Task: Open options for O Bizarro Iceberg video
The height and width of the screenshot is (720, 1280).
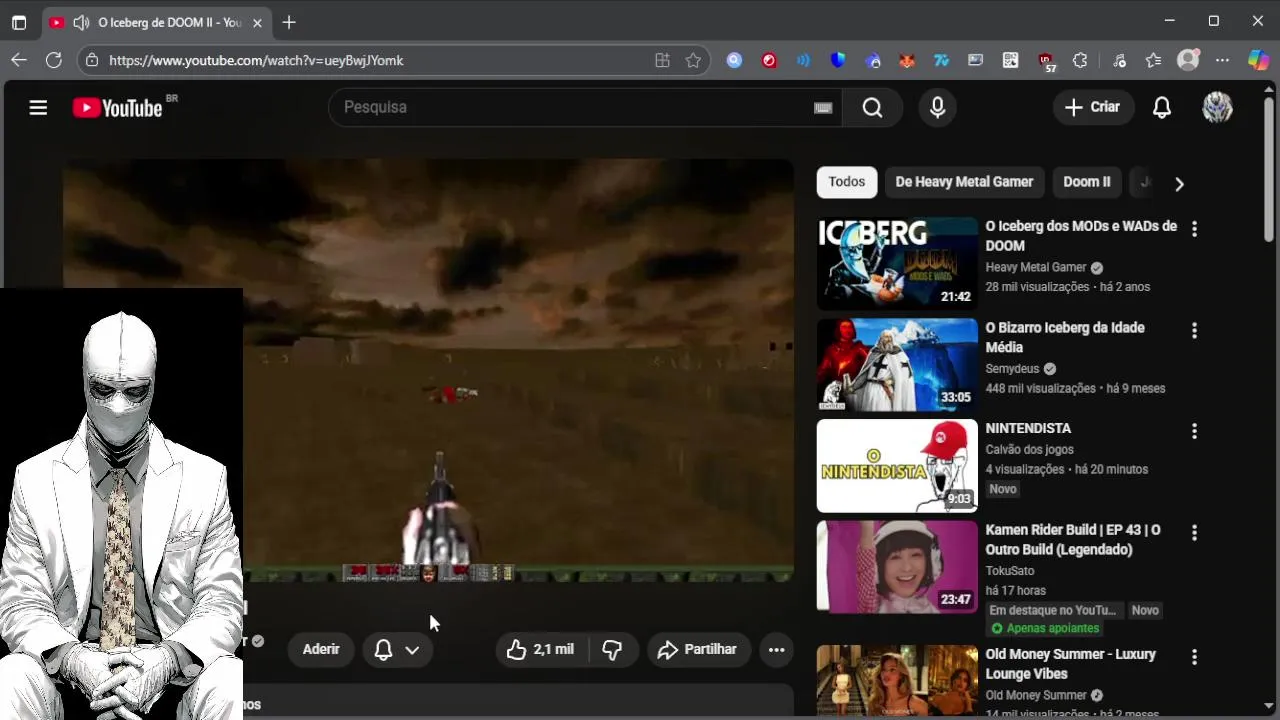Action: tap(1194, 330)
